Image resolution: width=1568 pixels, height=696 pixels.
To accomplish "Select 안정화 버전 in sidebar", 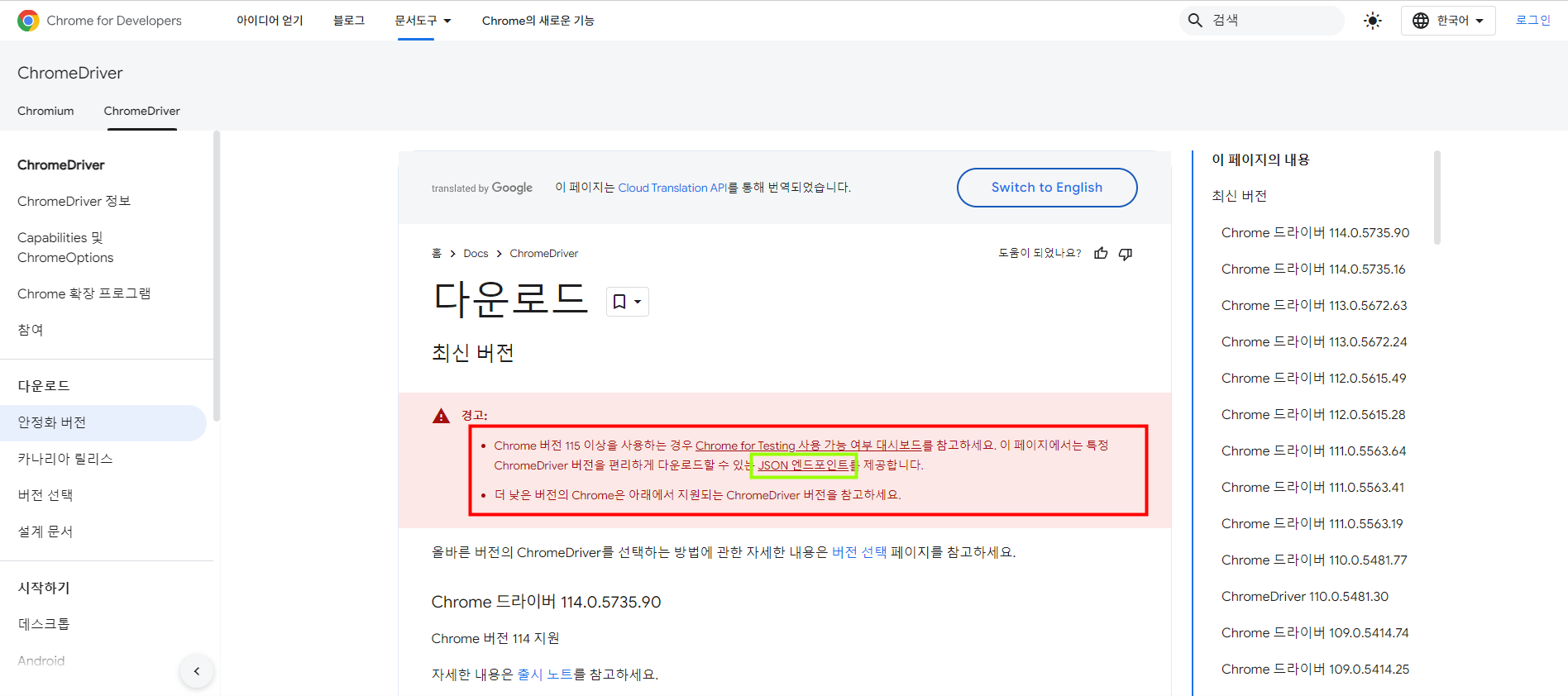I will click(103, 422).
